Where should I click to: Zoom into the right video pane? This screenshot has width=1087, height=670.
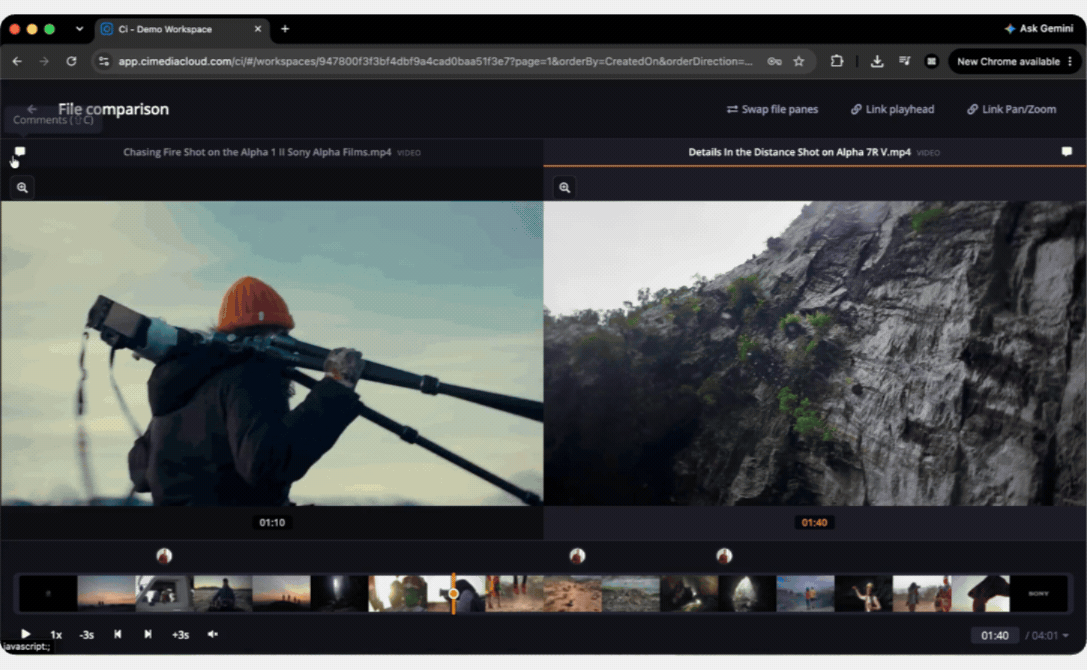click(565, 187)
